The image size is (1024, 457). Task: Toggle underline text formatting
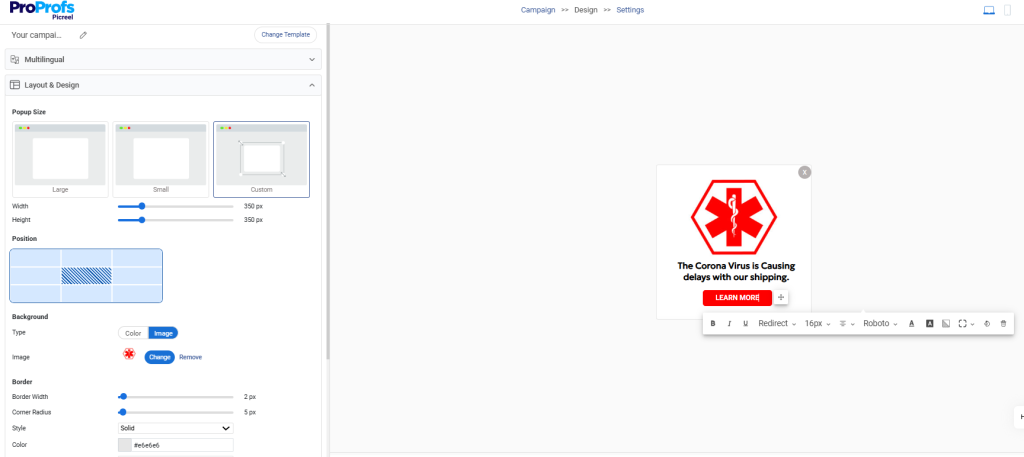745,324
